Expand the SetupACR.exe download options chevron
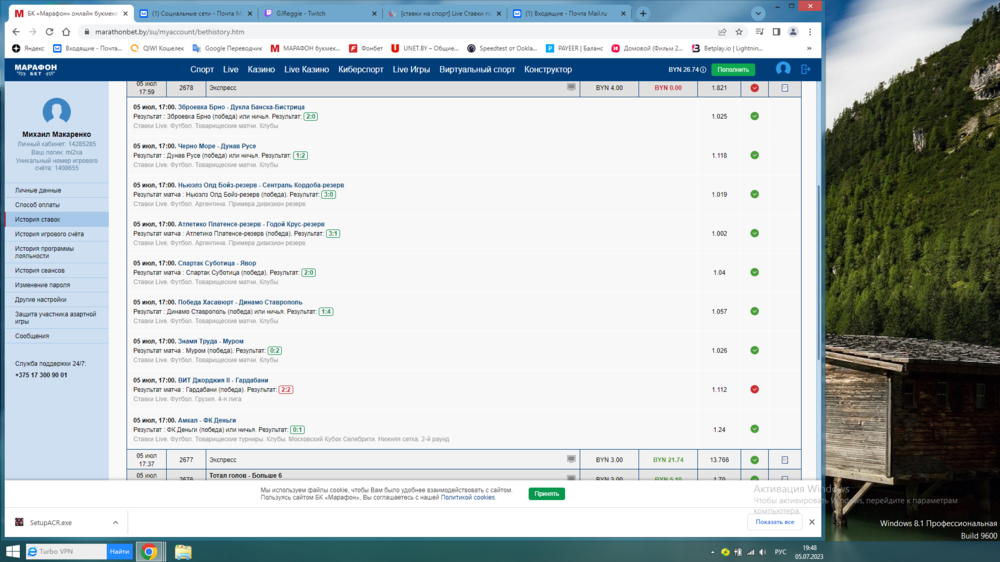 click(x=115, y=522)
